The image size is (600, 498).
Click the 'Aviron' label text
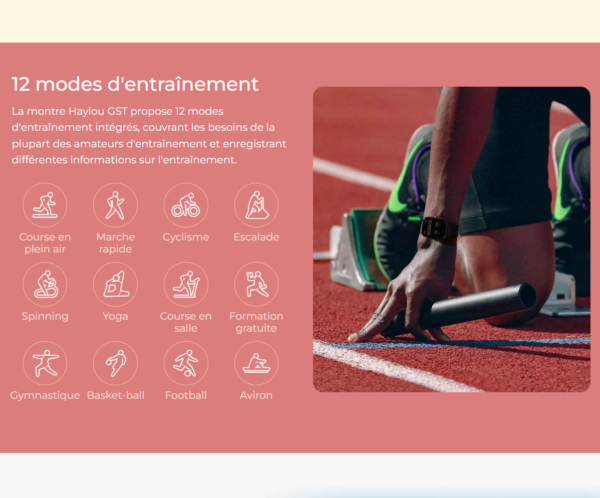coord(256,395)
